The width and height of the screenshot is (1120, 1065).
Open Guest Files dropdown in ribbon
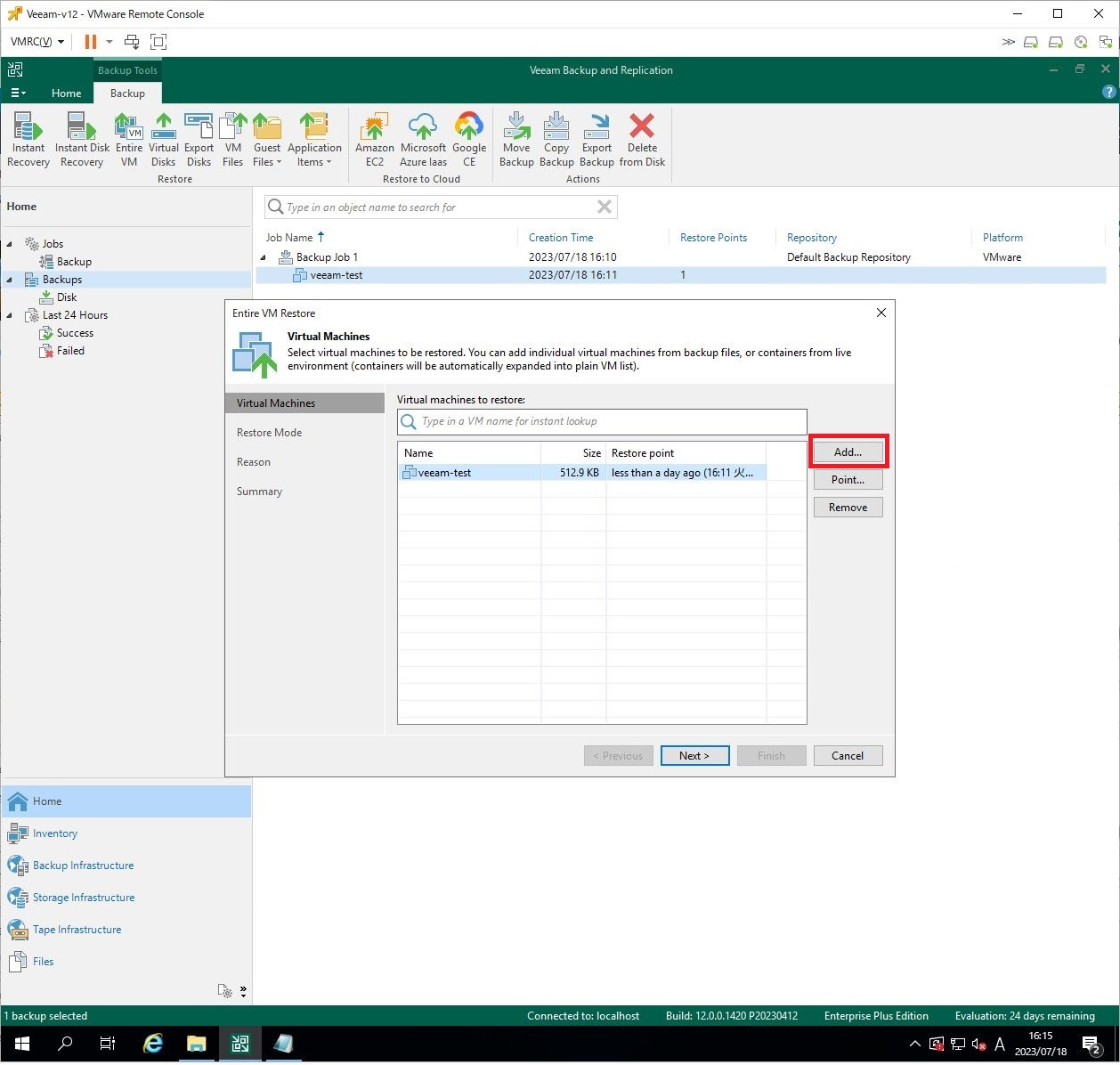(267, 140)
